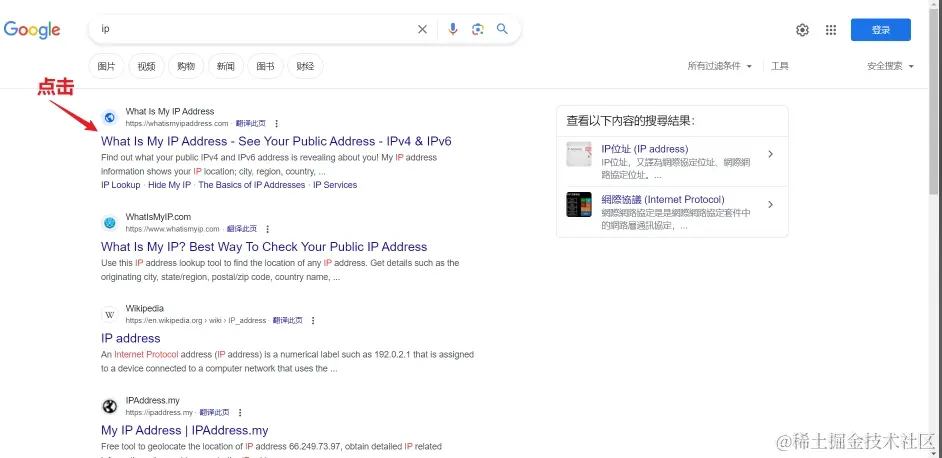Screen dimensions: 942x458
Task: Click the magnifier search icon
Action: click(502, 29)
